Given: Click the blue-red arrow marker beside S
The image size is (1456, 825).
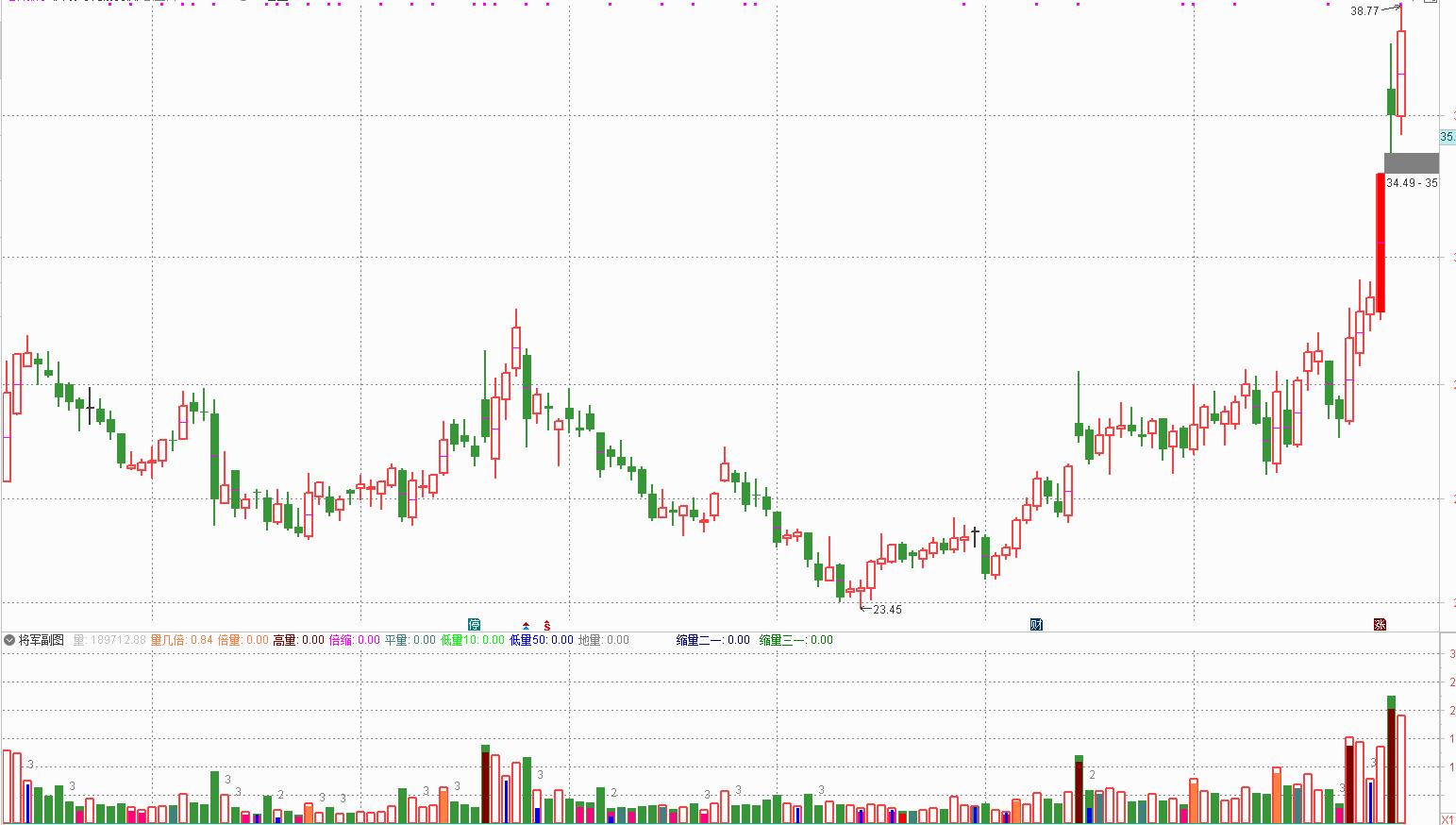Looking at the screenshot, I should pyautogui.click(x=526, y=625).
